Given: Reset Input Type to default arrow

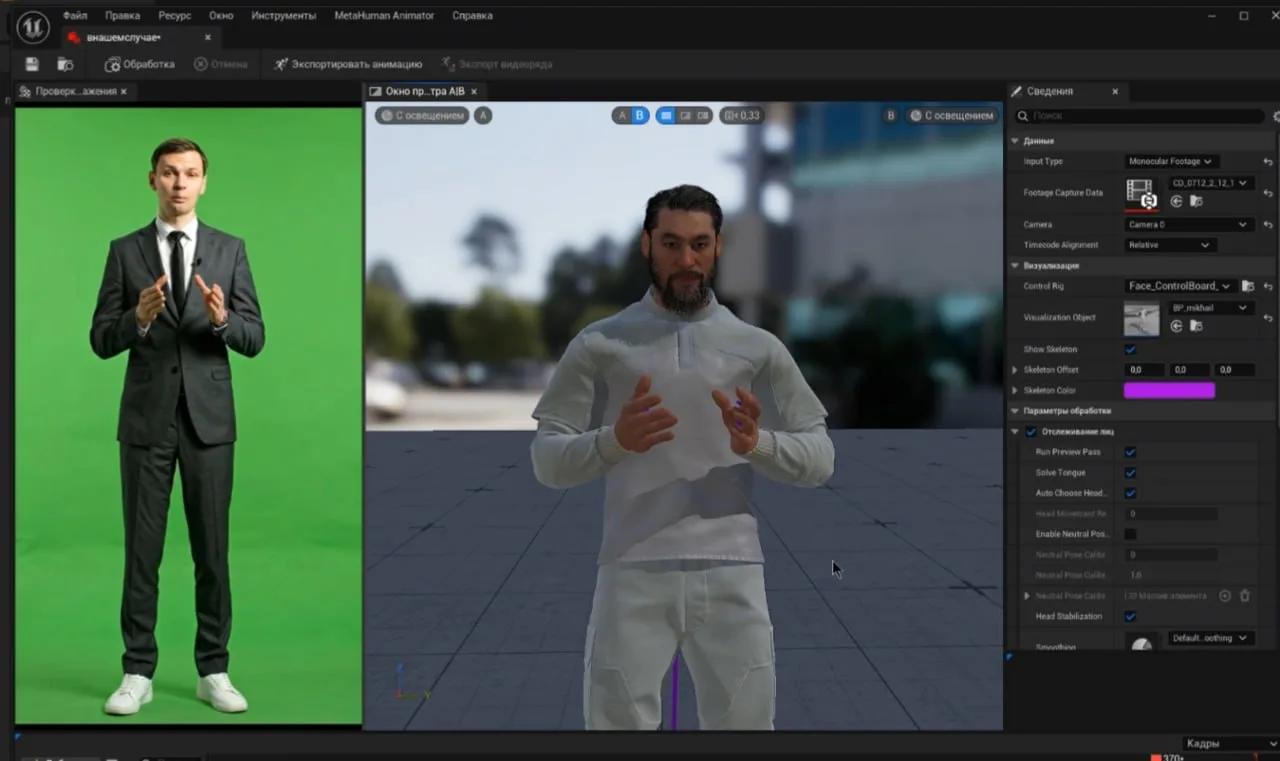Looking at the screenshot, I should 1268,161.
